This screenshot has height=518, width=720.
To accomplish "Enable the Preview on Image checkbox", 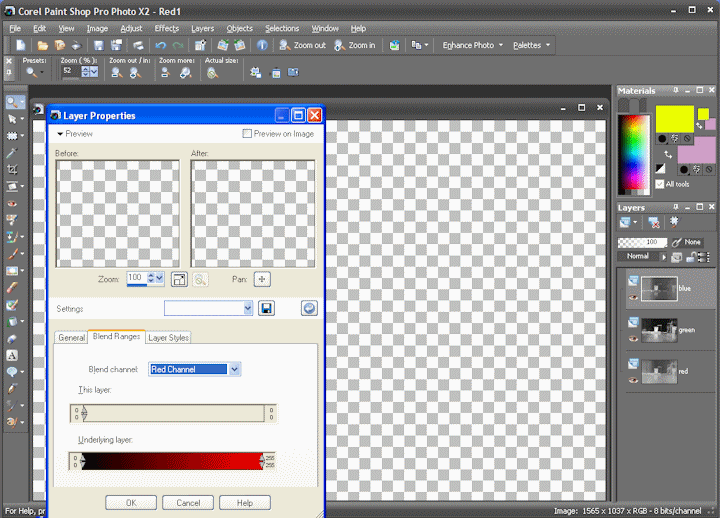I will (247, 134).
